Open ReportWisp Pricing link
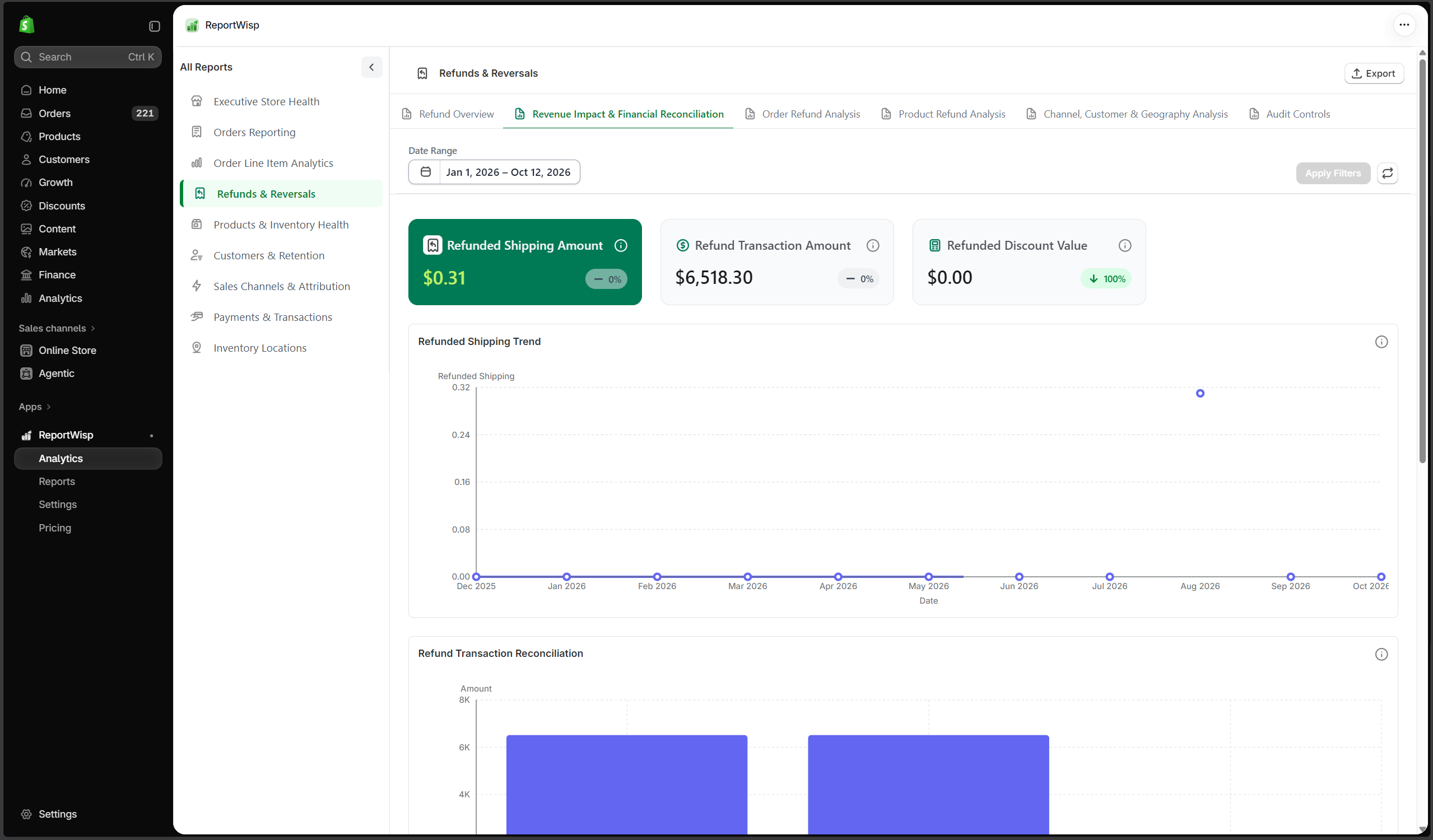1433x840 pixels. click(54, 528)
